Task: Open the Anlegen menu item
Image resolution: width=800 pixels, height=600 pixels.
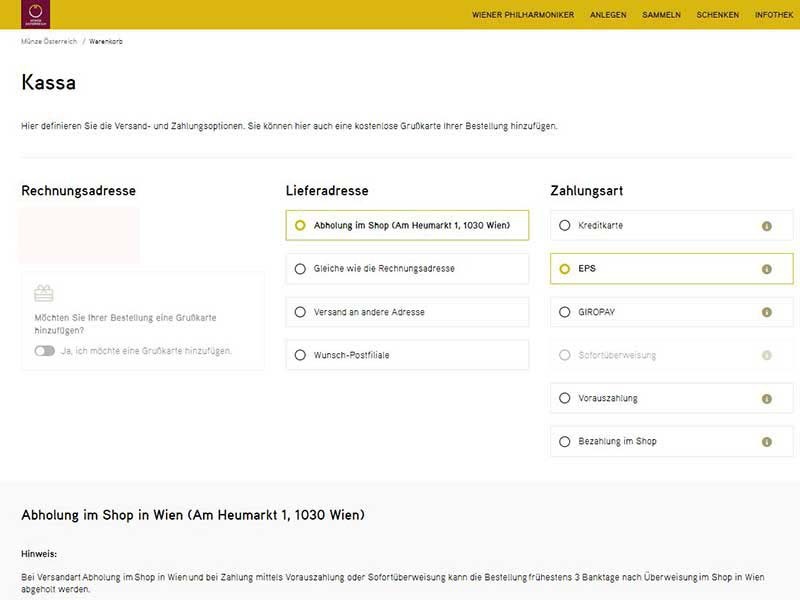Action: click(608, 15)
